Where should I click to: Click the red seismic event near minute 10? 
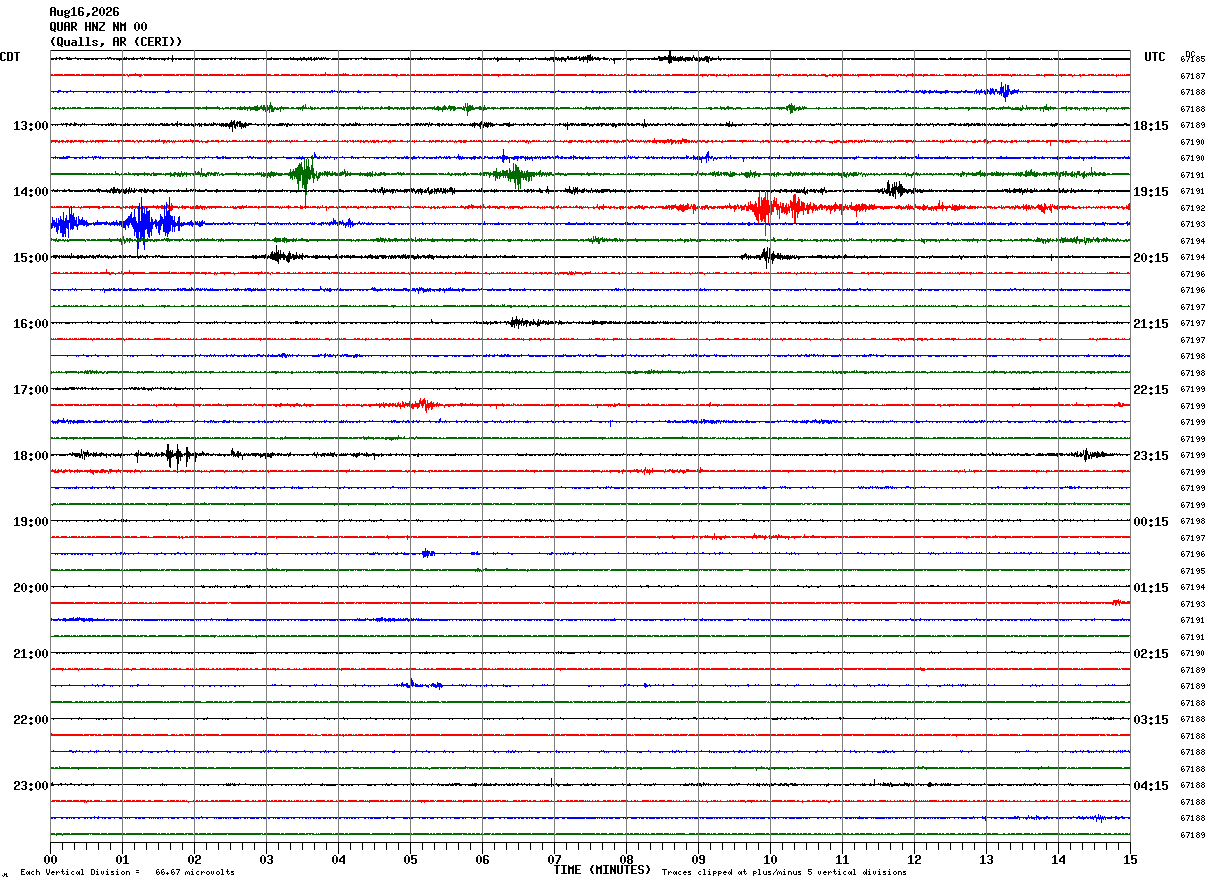click(775, 208)
